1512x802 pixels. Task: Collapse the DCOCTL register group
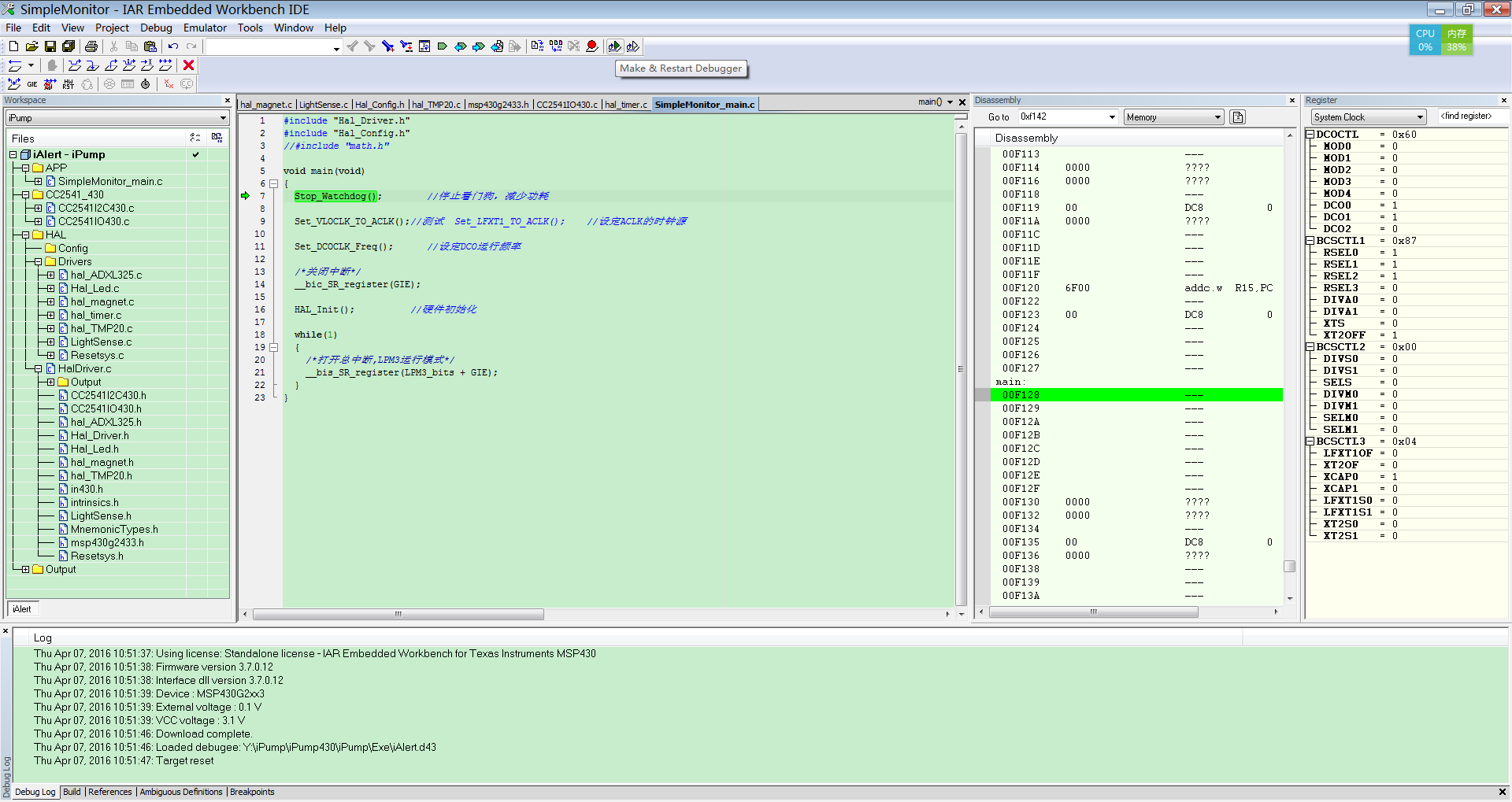pyautogui.click(x=1310, y=135)
